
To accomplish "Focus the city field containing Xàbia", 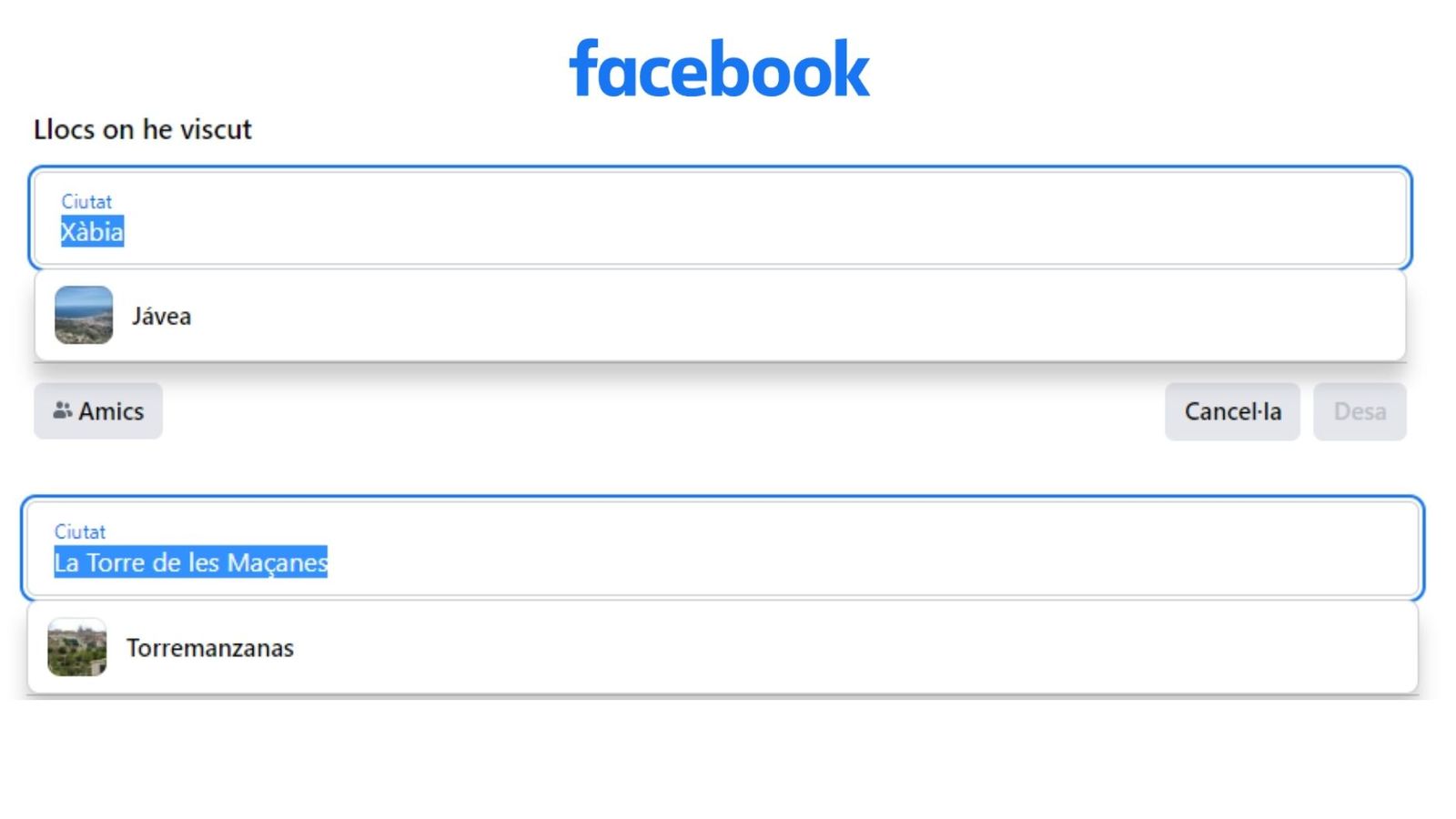I will pyautogui.click(x=719, y=218).
